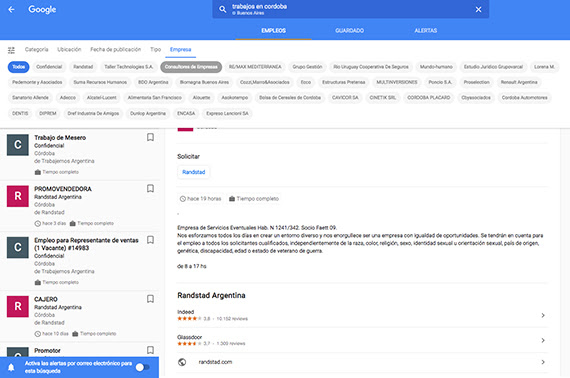Open CAJERO R logo thumbnail

[x=17, y=306]
